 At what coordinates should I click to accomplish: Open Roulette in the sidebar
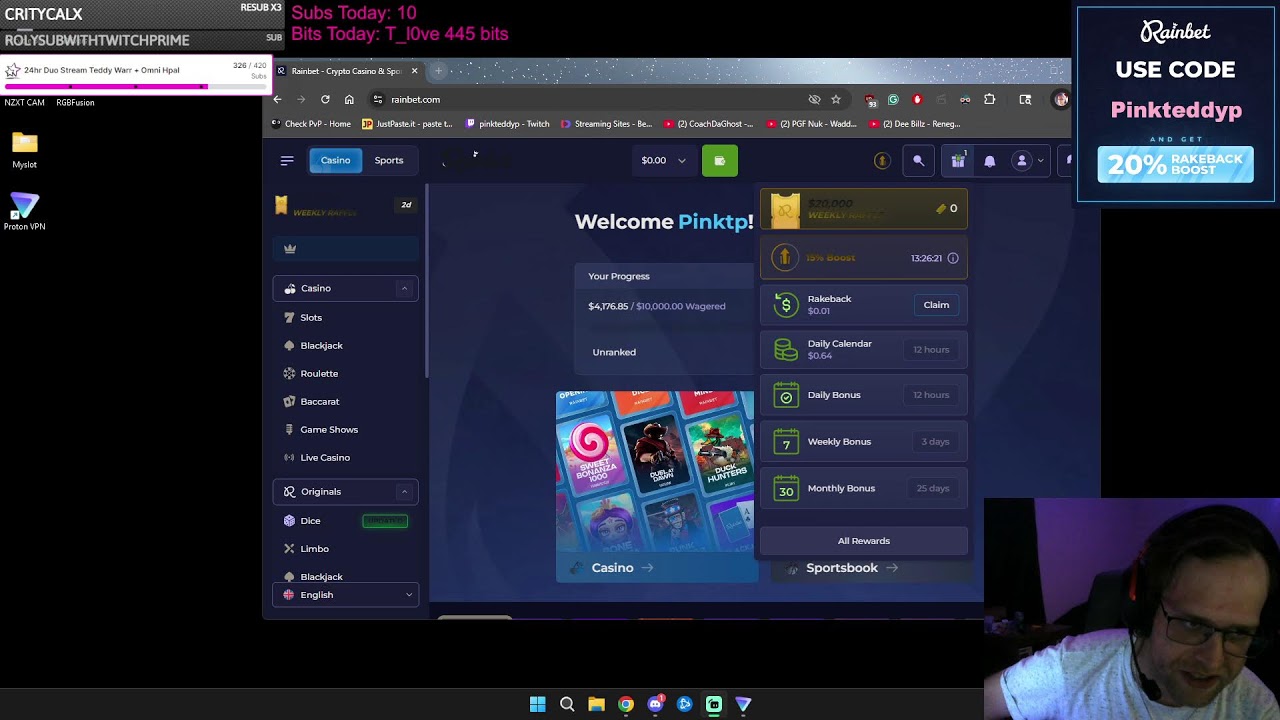tap(319, 373)
